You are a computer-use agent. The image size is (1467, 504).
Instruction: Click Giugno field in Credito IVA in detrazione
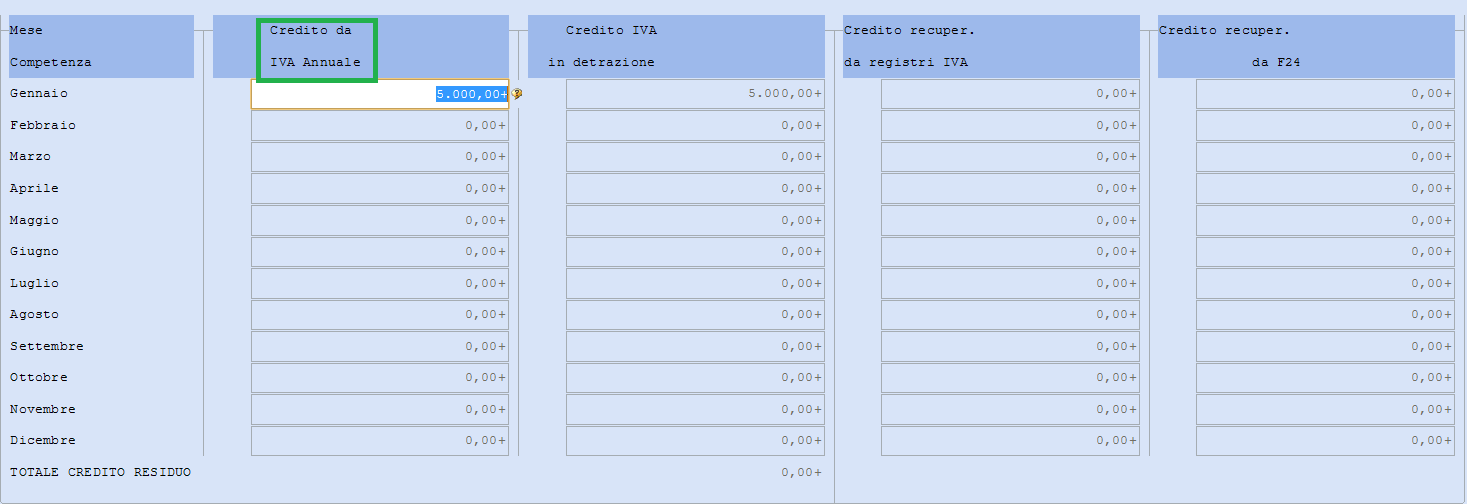pos(695,251)
